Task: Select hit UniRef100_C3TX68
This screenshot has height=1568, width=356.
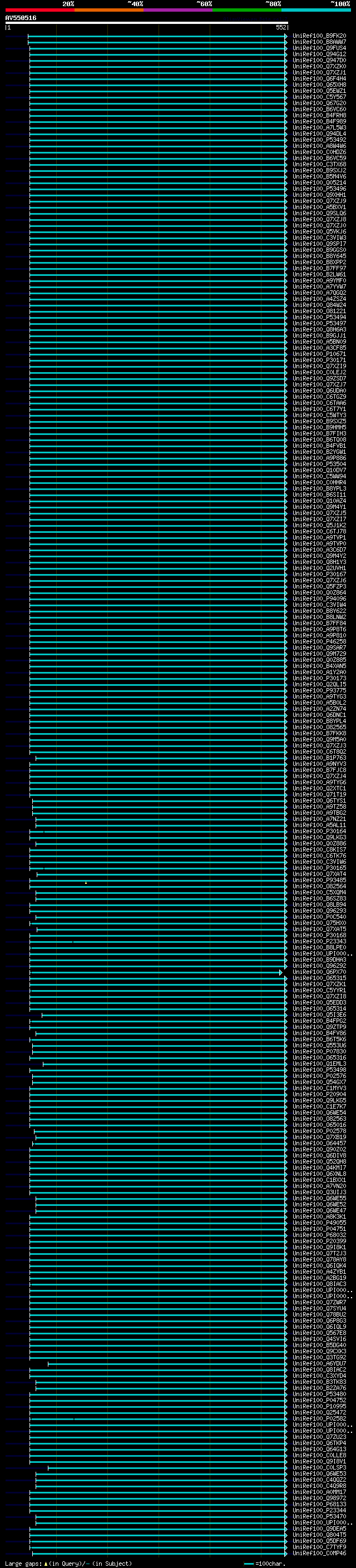Action: 319,164
